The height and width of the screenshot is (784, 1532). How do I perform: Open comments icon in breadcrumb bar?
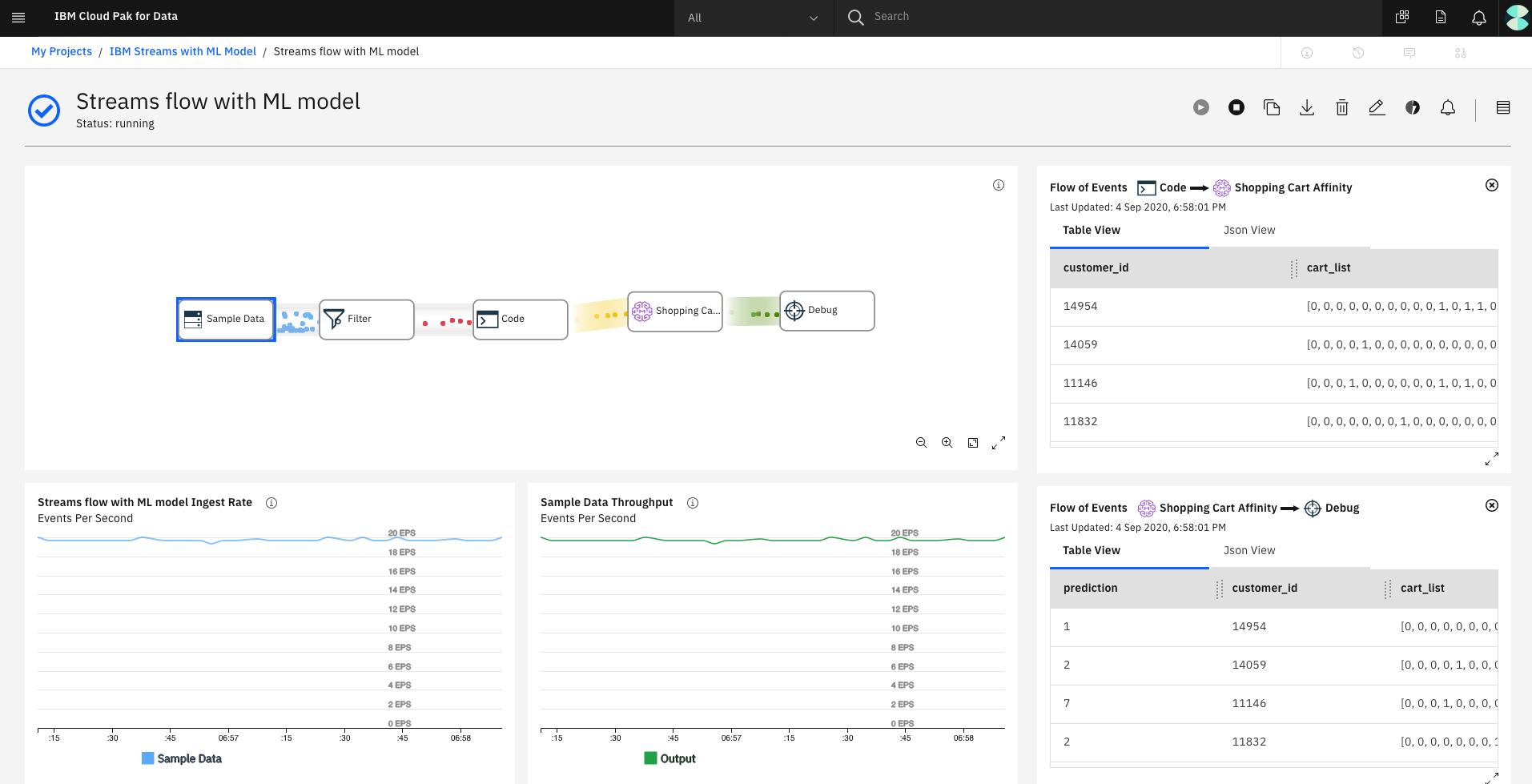point(1409,53)
